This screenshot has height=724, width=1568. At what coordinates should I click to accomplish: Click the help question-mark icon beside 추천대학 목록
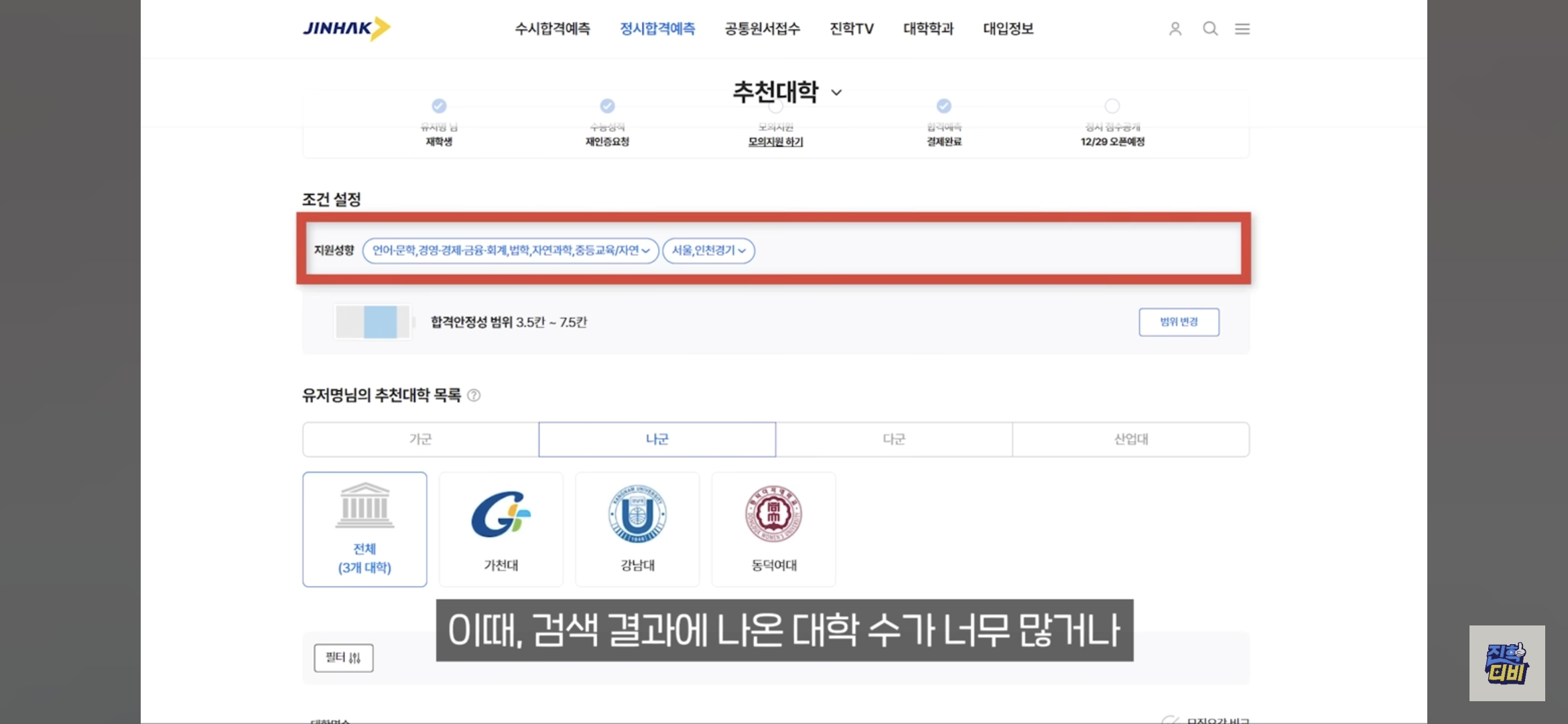474,396
